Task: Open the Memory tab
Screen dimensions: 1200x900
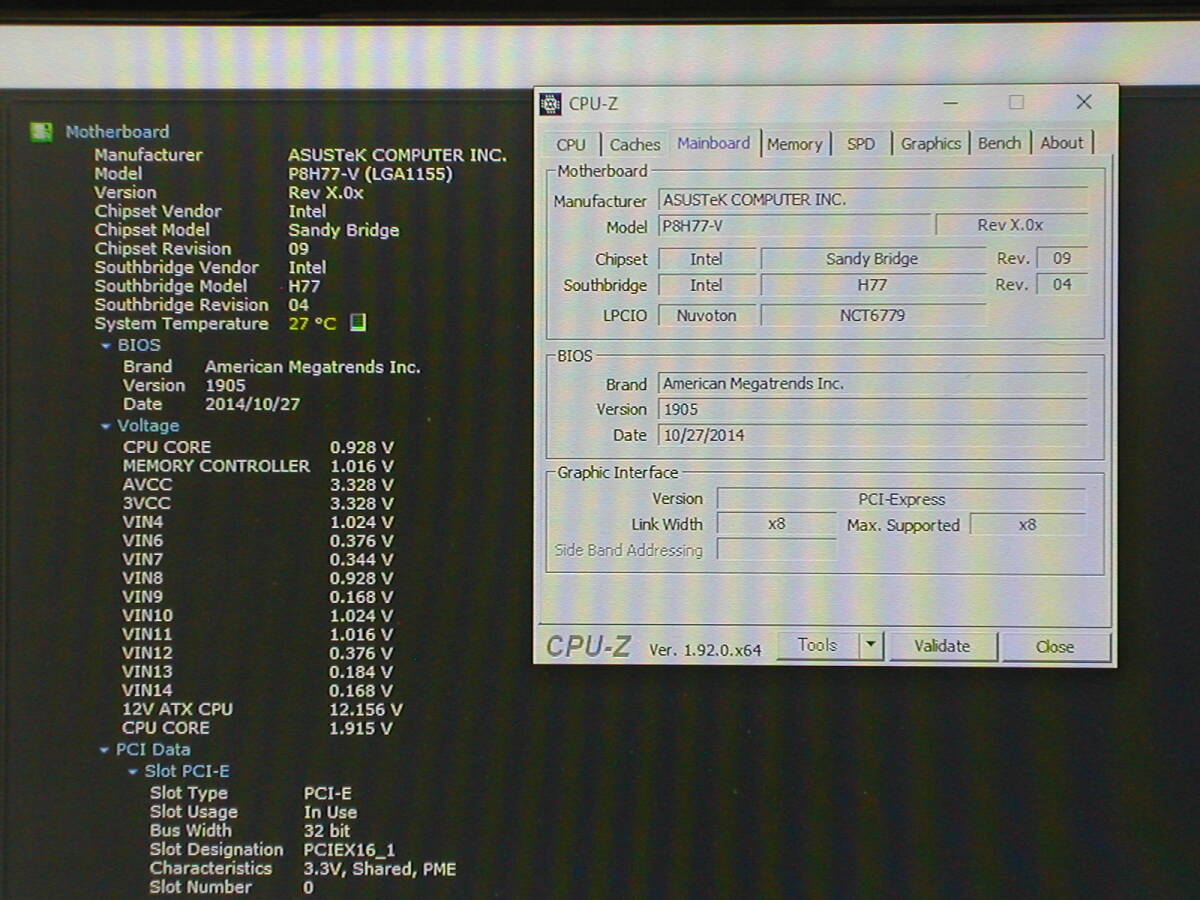Action: tap(794, 144)
